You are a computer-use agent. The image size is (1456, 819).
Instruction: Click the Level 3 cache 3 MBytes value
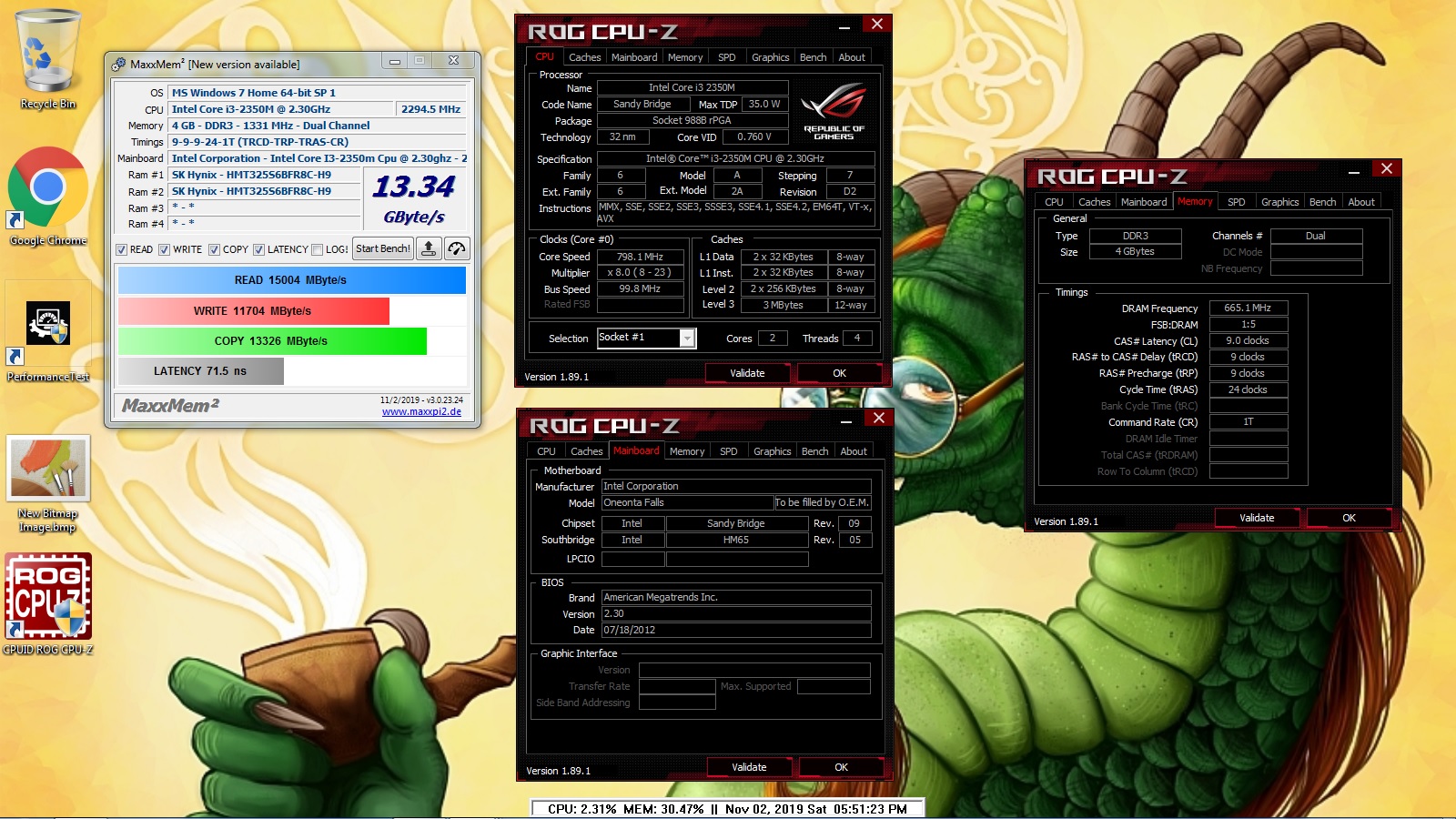pos(783,305)
